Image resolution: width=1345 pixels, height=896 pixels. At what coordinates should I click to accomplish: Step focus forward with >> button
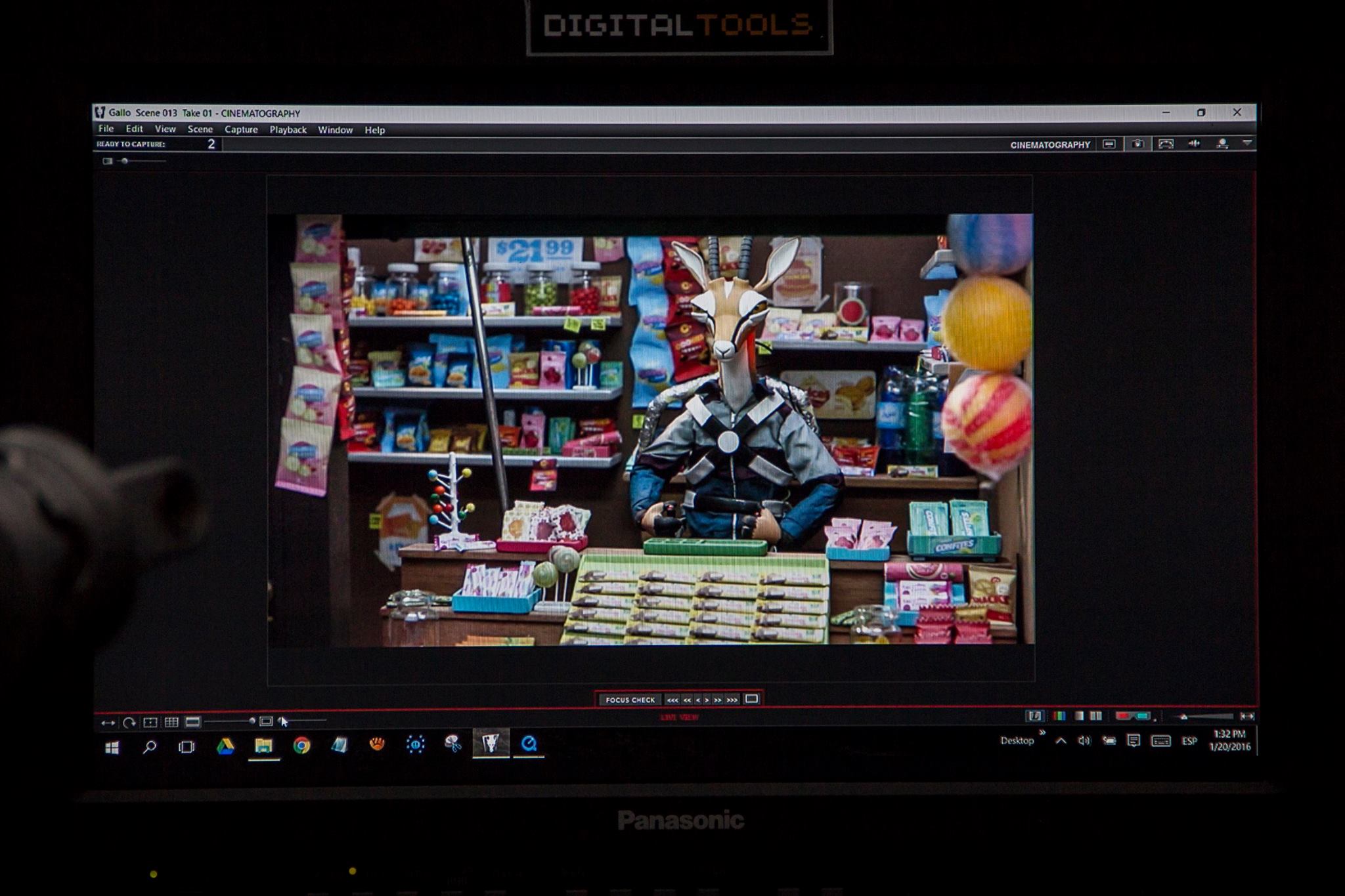(x=718, y=700)
